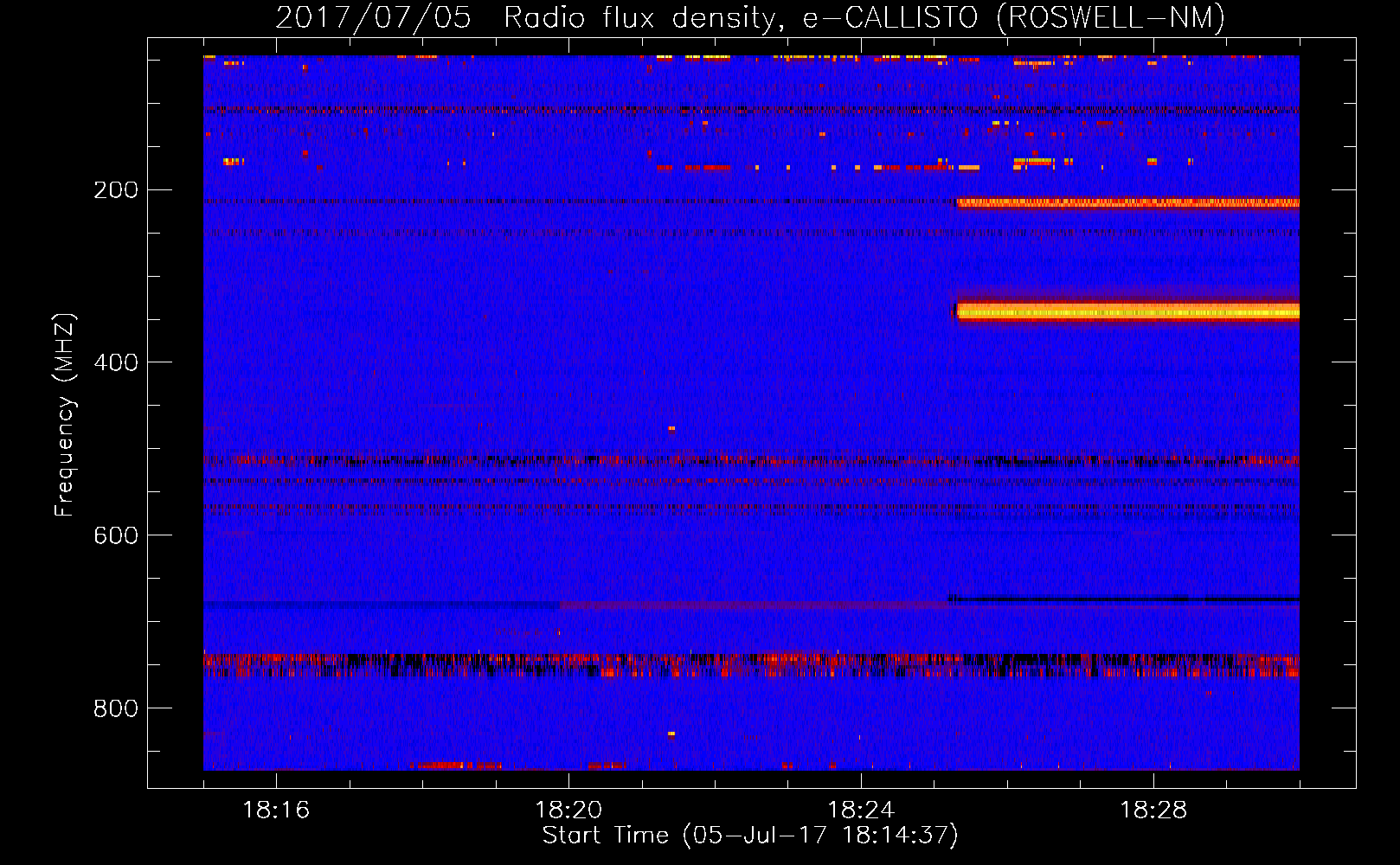The image size is (1400, 865).
Task: Click the '18:16' time axis label
Action: pyautogui.click(x=276, y=811)
